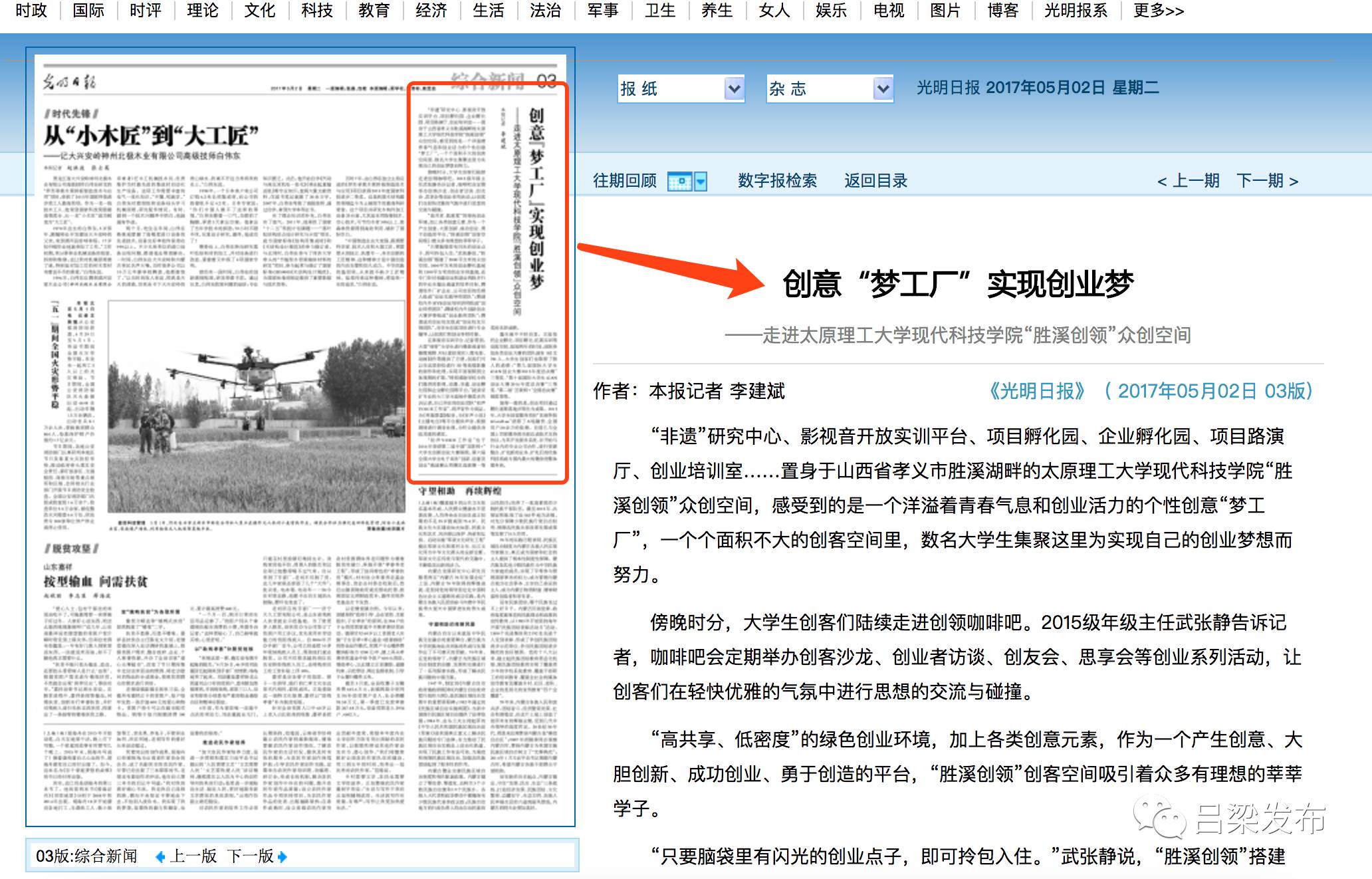Image resolution: width=1372 pixels, height=879 pixels.
Task: Click the 光明日报 masthead logo on page thumbnail
Action: (70, 82)
